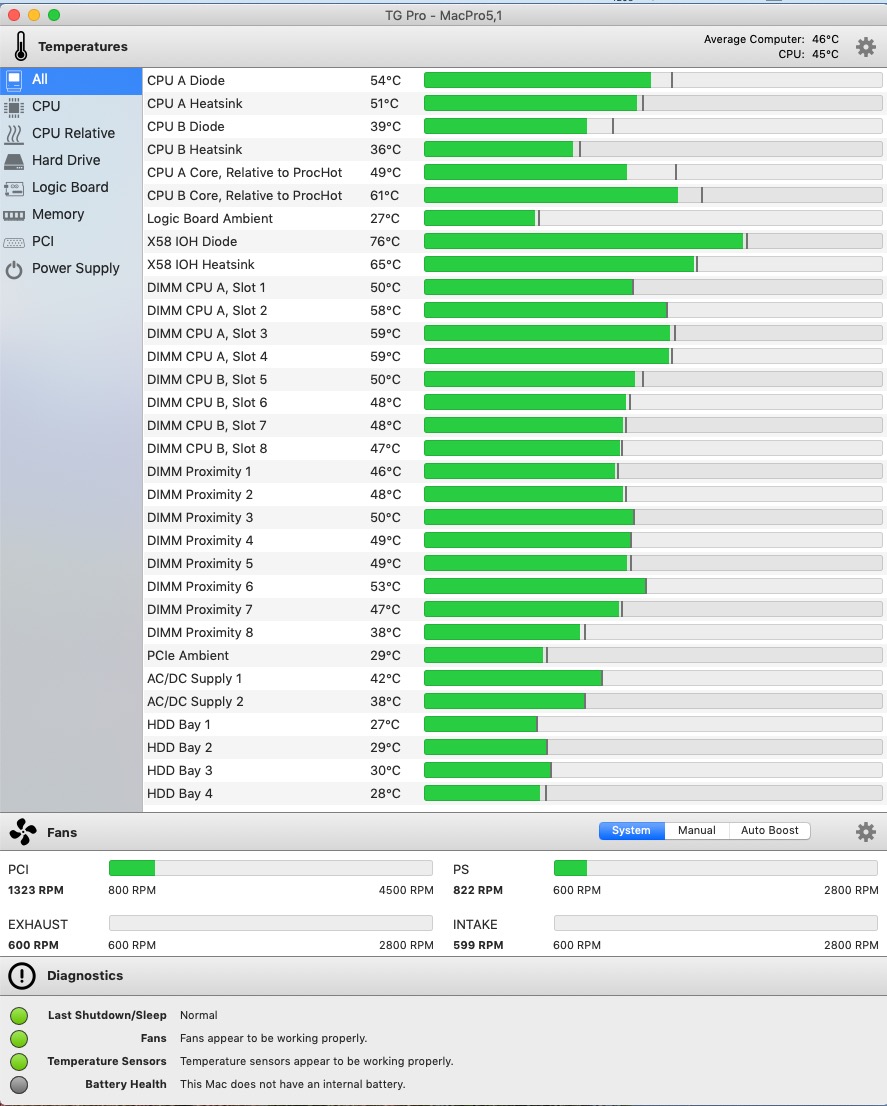Click the 822 RPM PS fan reading
887x1106 pixels.
[478, 890]
